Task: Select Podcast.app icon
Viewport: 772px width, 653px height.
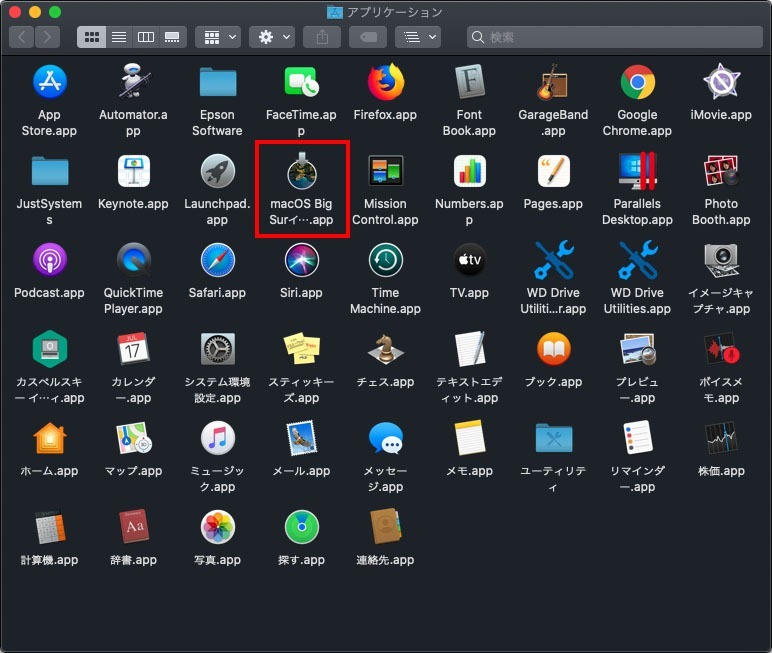Action: click(49, 260)
